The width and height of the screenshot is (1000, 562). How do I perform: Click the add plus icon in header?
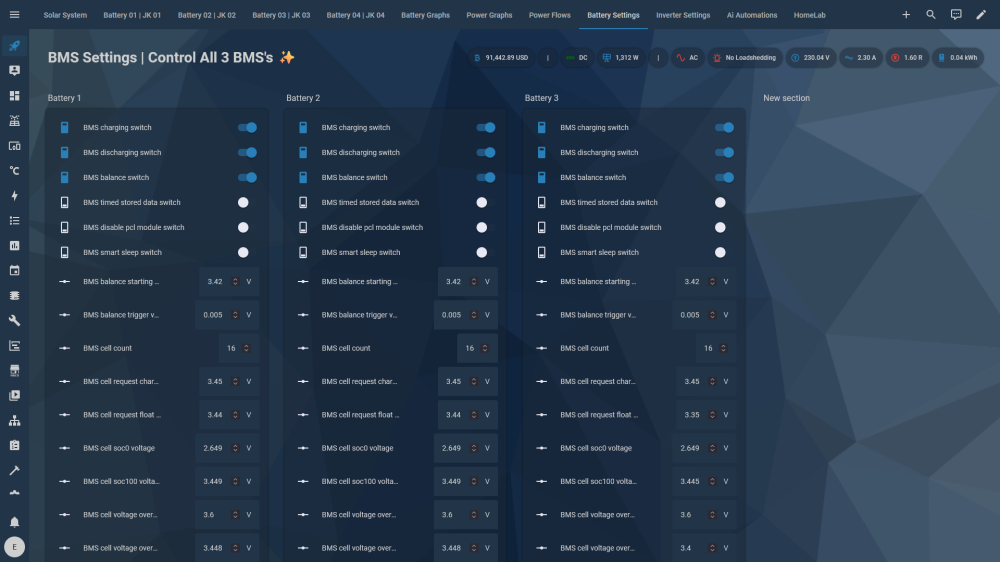906,15
